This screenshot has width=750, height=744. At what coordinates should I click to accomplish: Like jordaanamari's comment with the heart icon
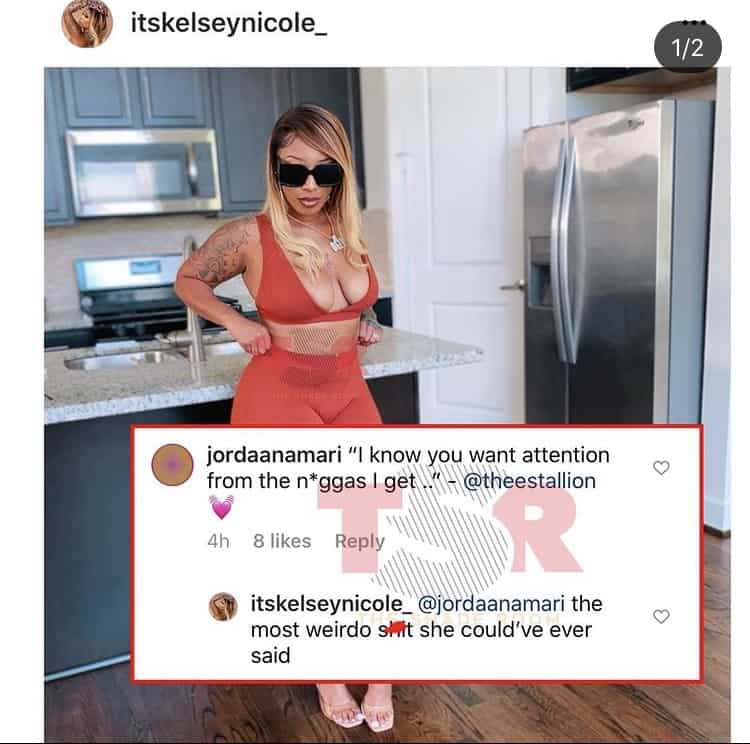661,467
